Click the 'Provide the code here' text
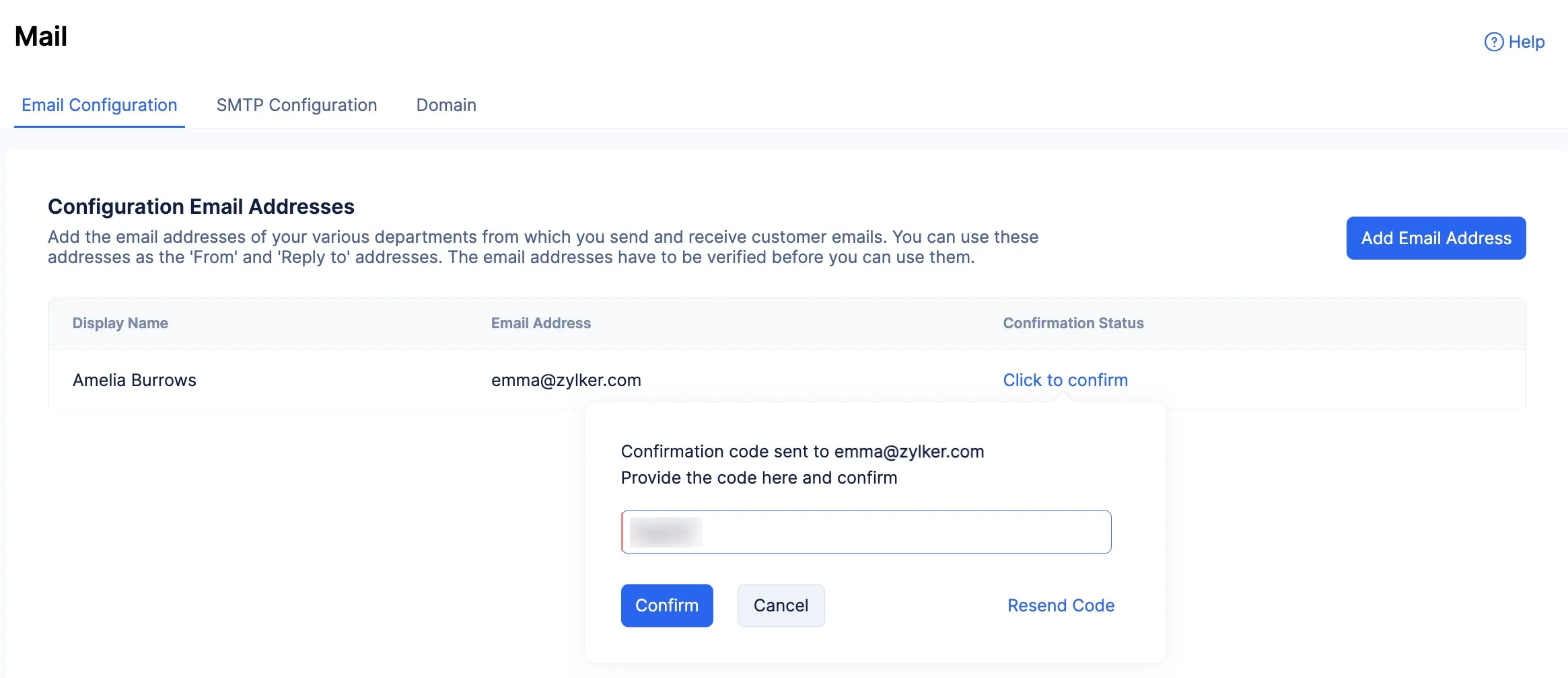Viewport: 1568px width, 678px height. (x=759, y=478)
